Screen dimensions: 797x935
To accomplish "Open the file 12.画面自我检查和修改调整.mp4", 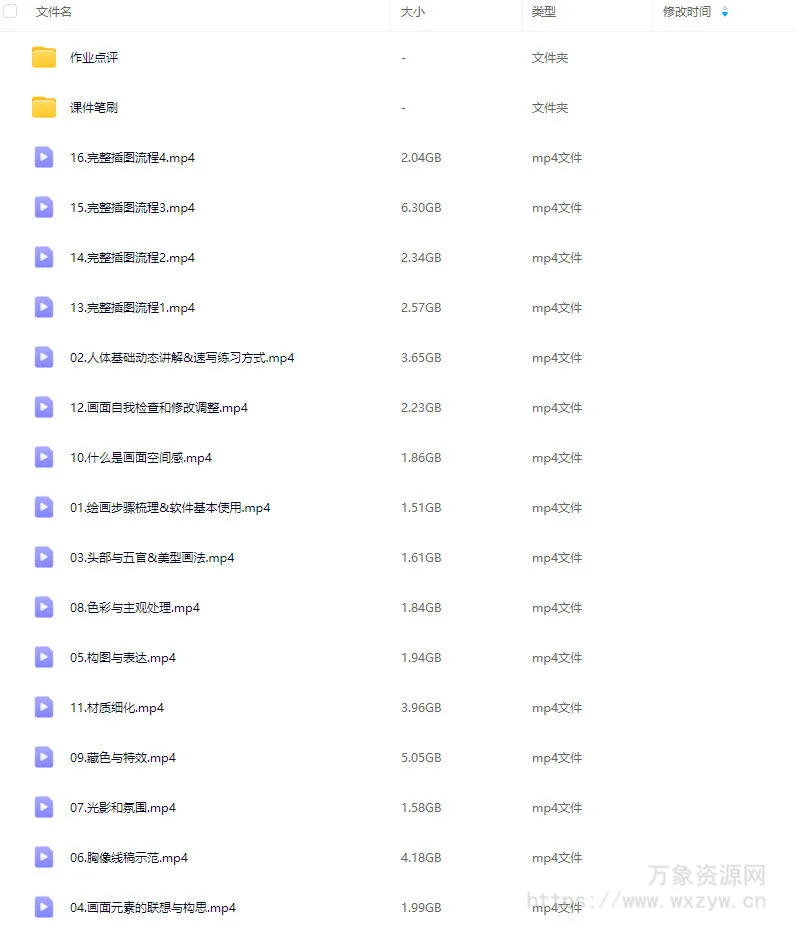I will click(x=159, y=408).
